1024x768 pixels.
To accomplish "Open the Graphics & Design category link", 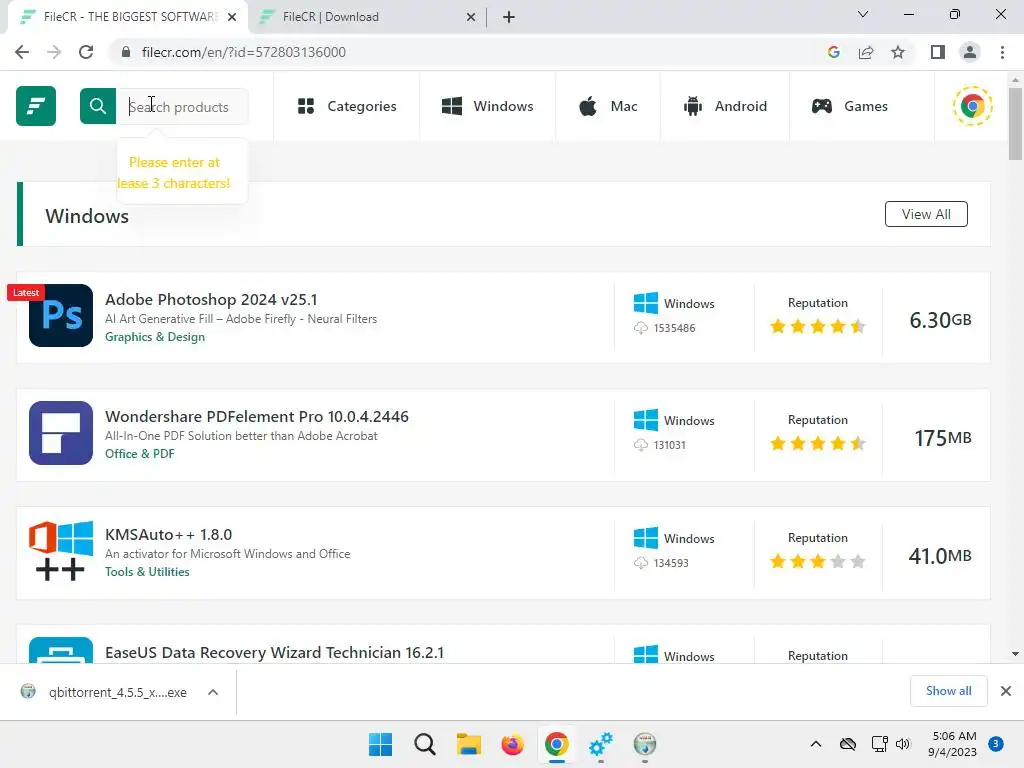I will [155, 337].
